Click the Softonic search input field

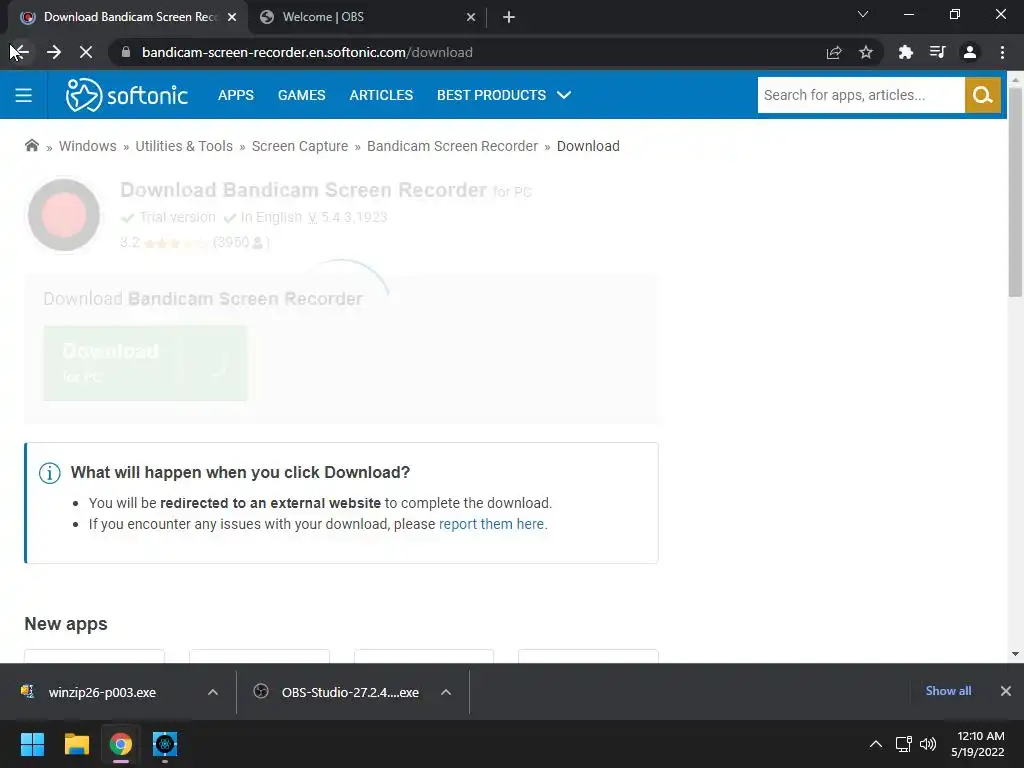point(861,95)
